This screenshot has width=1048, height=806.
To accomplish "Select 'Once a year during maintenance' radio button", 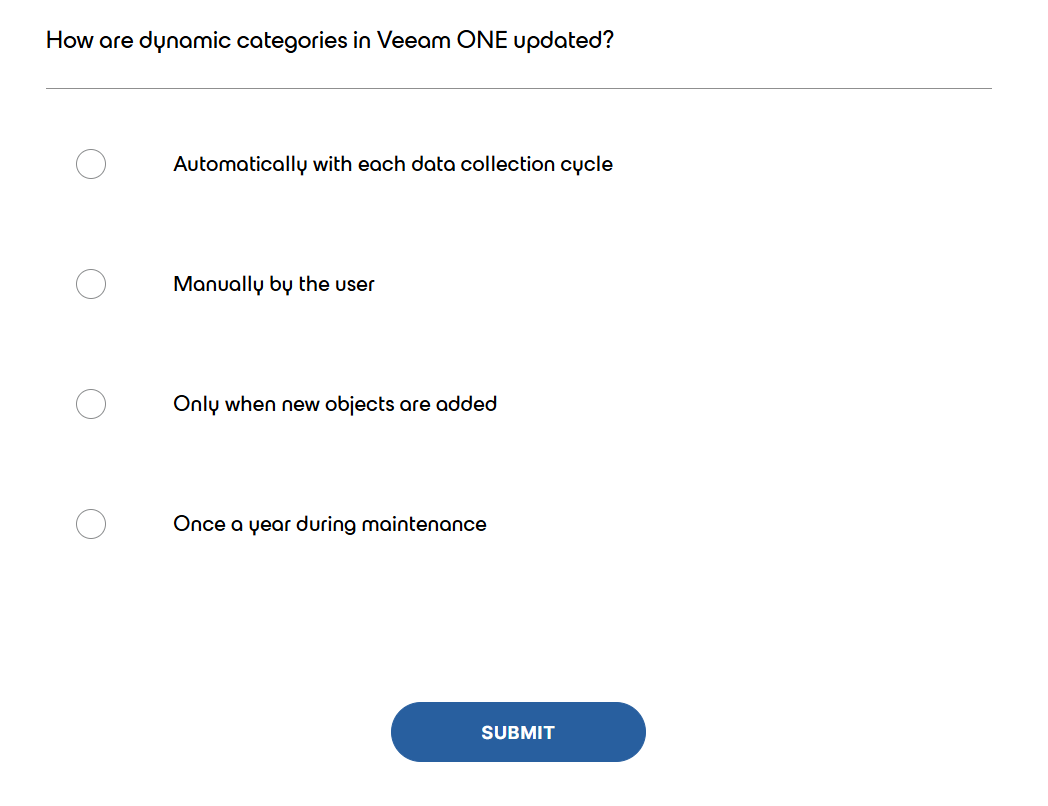I will click(91, 524).
